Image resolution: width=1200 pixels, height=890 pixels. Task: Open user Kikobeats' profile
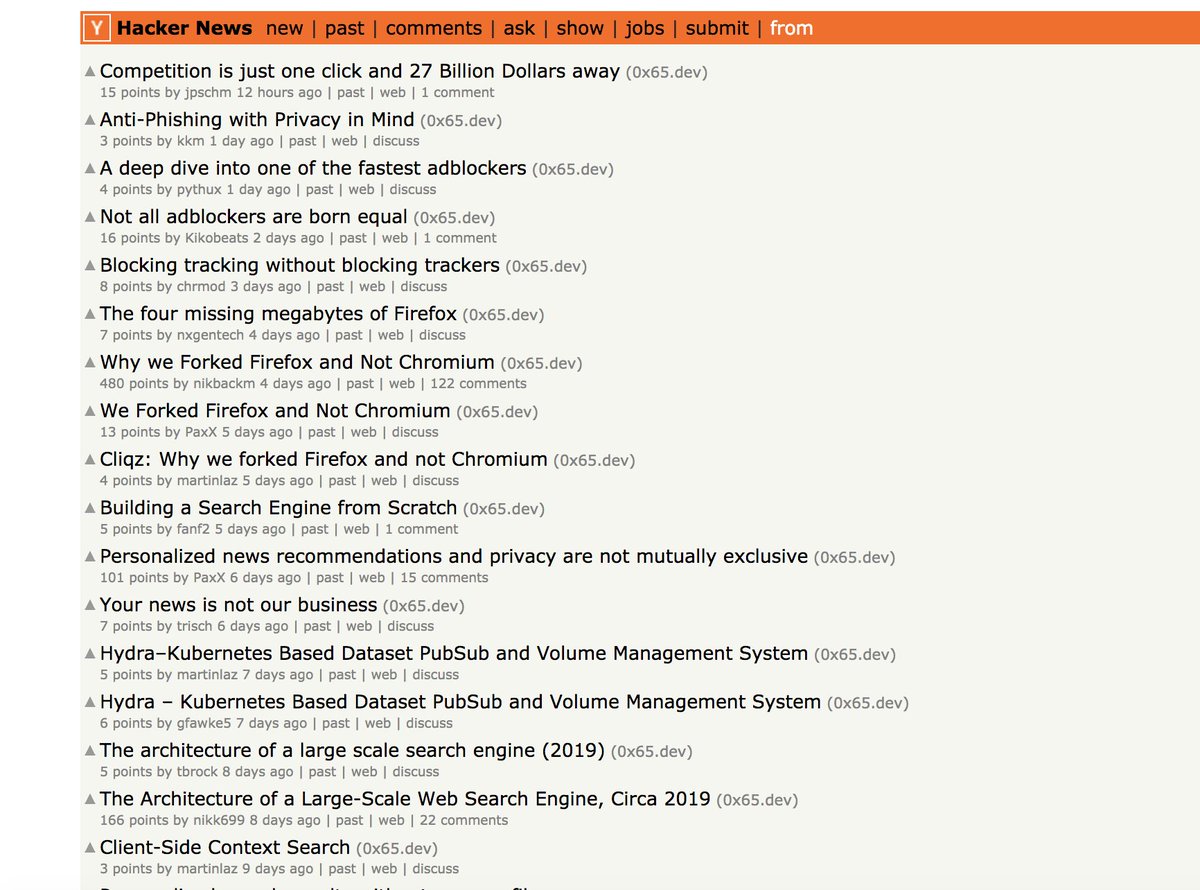click(217, 238)
